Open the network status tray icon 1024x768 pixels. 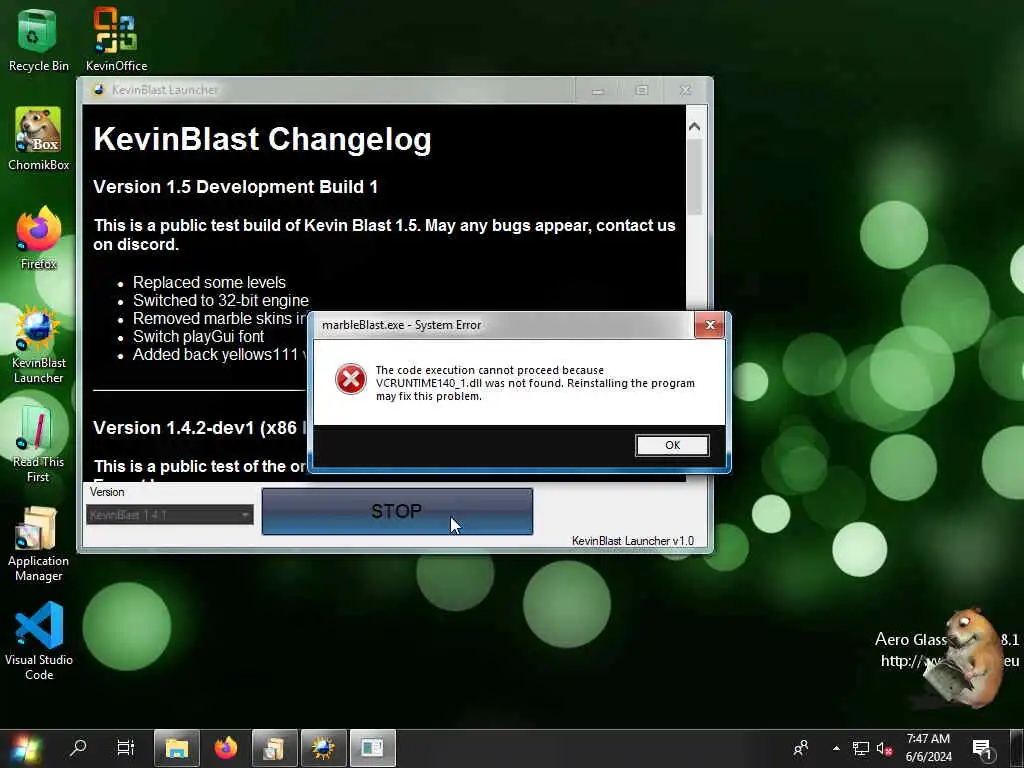tap(861, 748)
